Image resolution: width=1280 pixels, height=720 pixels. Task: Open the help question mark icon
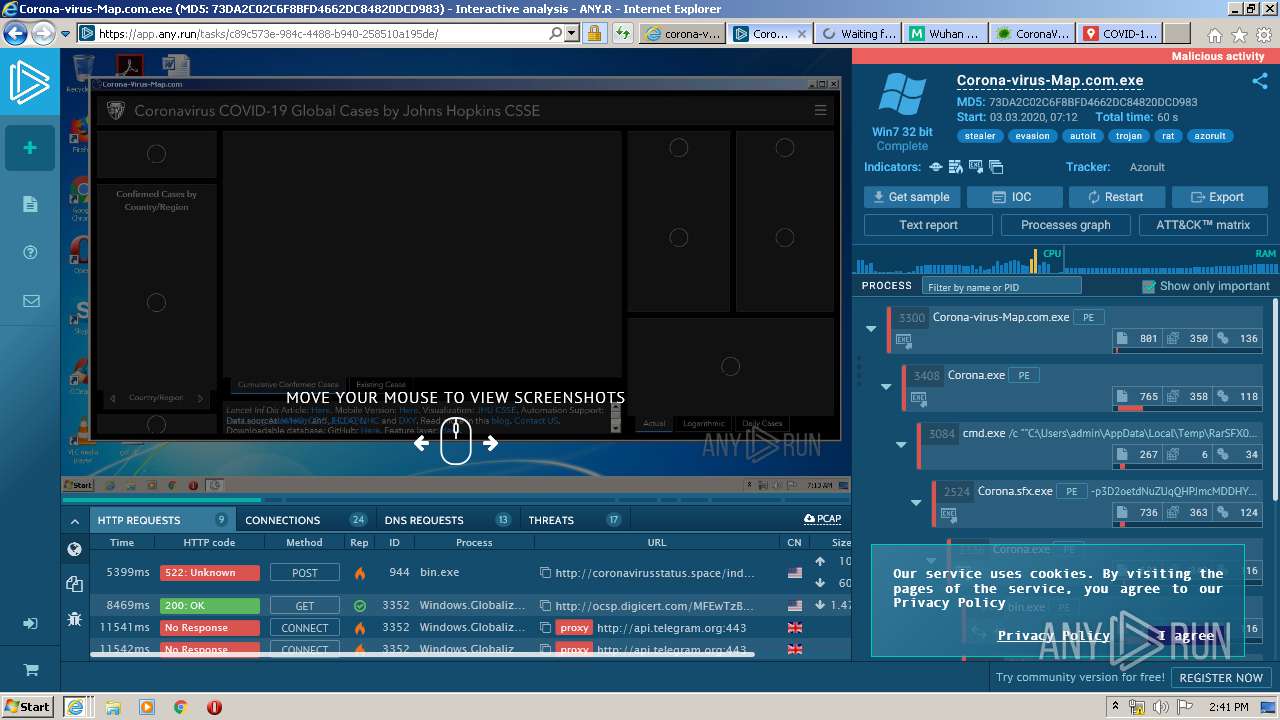pyautogui.click(x=30, y=252)
